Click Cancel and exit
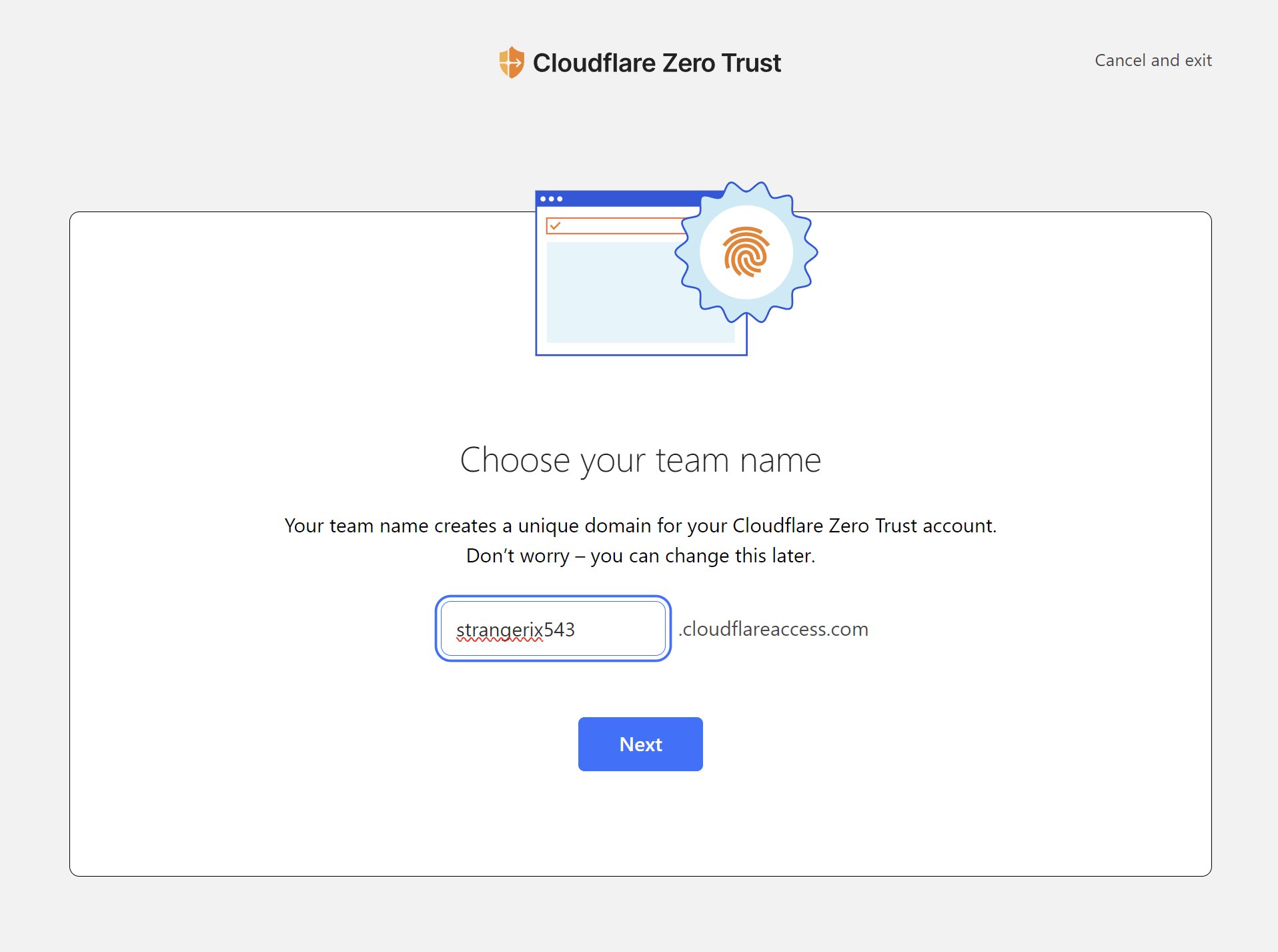The image size is (1278, 952). click(1153, 61)
